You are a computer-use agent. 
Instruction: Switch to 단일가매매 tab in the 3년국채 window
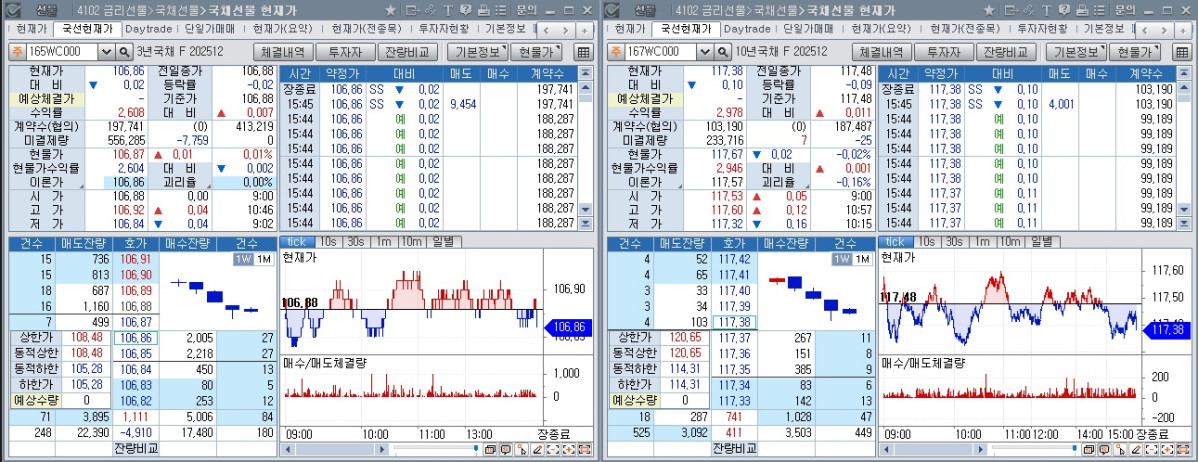click(209, 29)
